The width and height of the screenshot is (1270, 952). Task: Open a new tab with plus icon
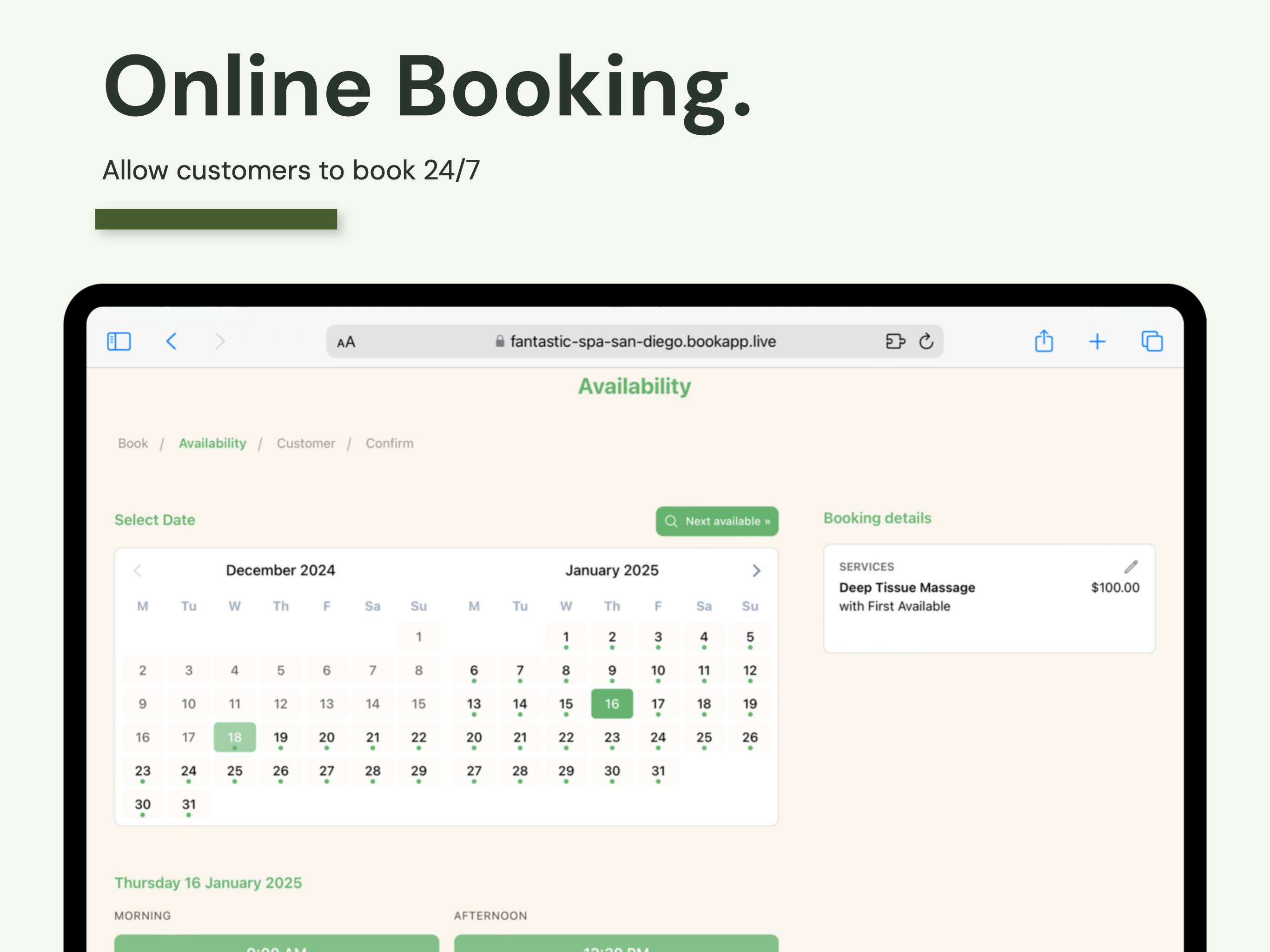tap(1097, 342)
